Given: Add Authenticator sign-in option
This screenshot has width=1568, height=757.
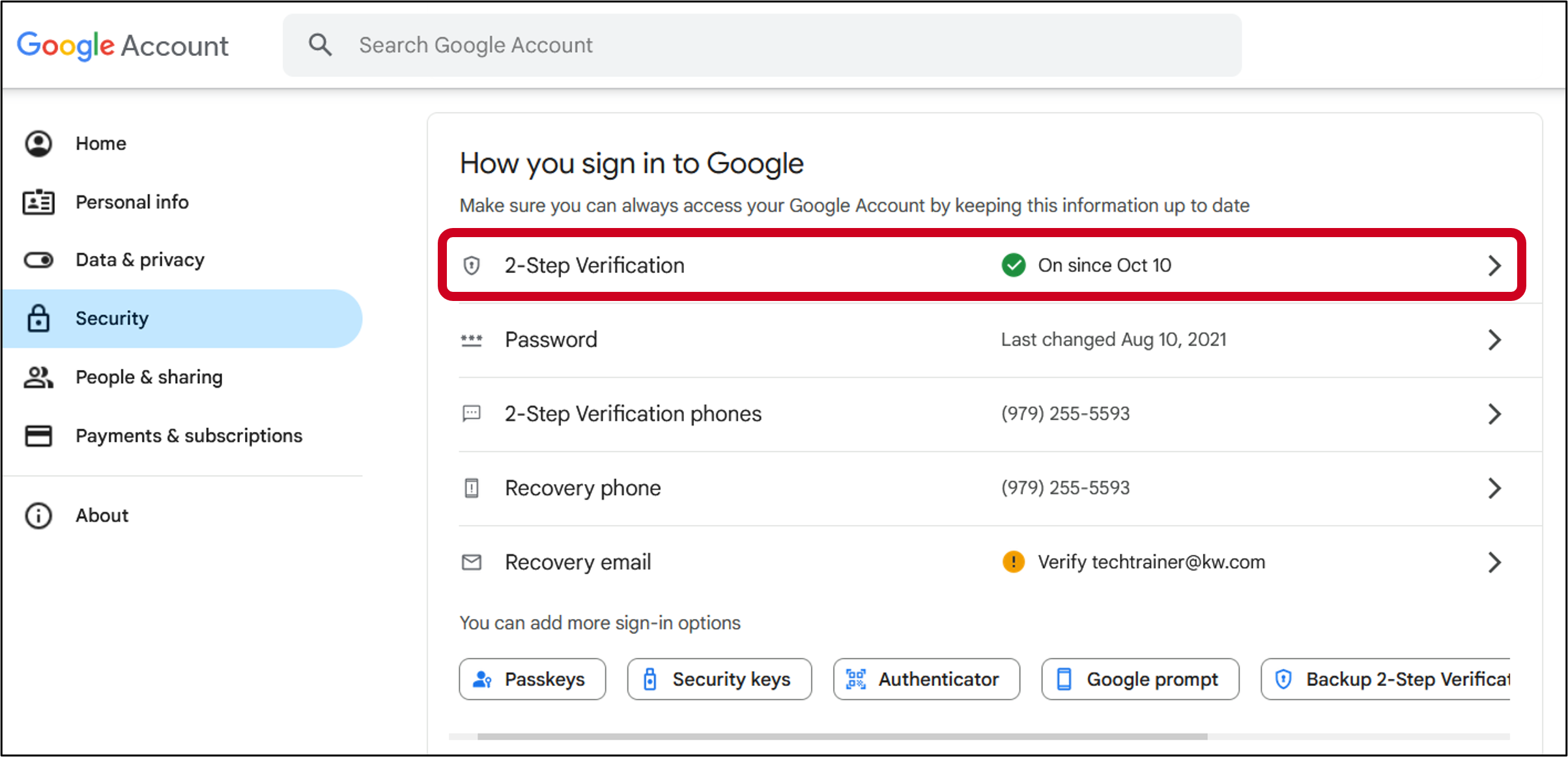Looking at the screenshot, I should (926, 679).
